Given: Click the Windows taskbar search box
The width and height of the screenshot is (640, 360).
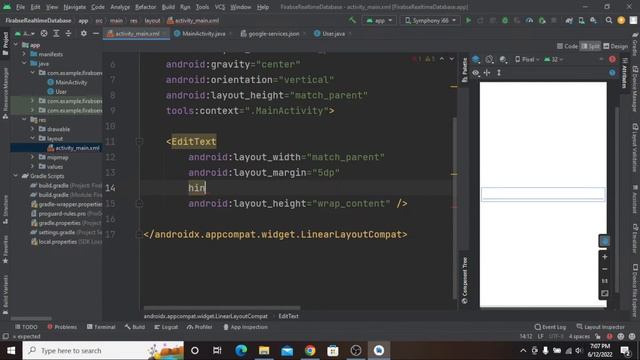Looking at the screenshot, I should (103, 351).
